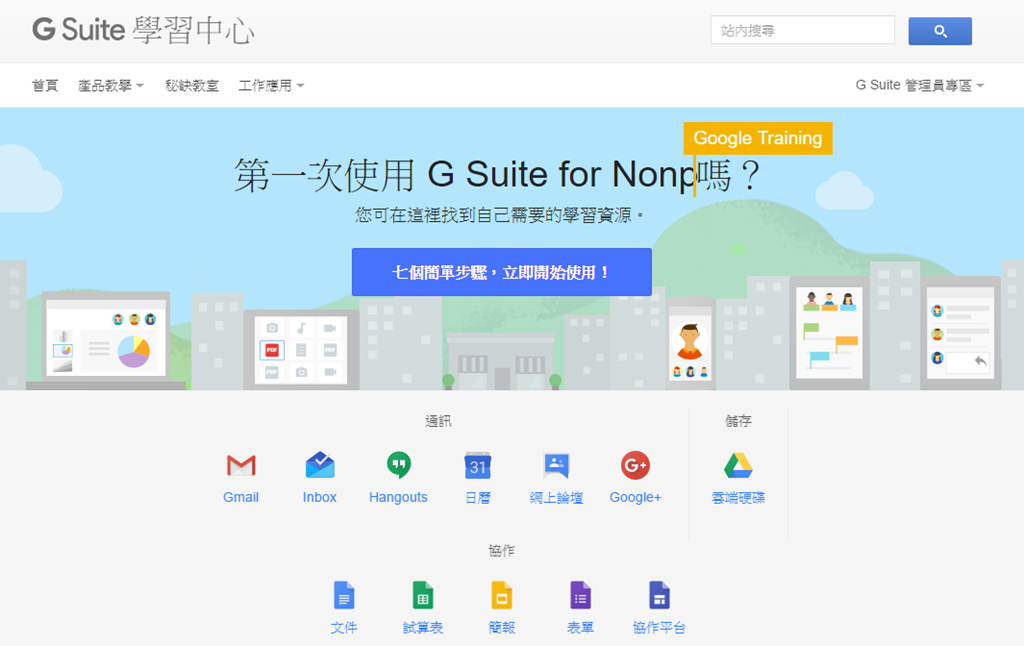Click the Gmail text link

pyautogui.click(x=241, y=497)
